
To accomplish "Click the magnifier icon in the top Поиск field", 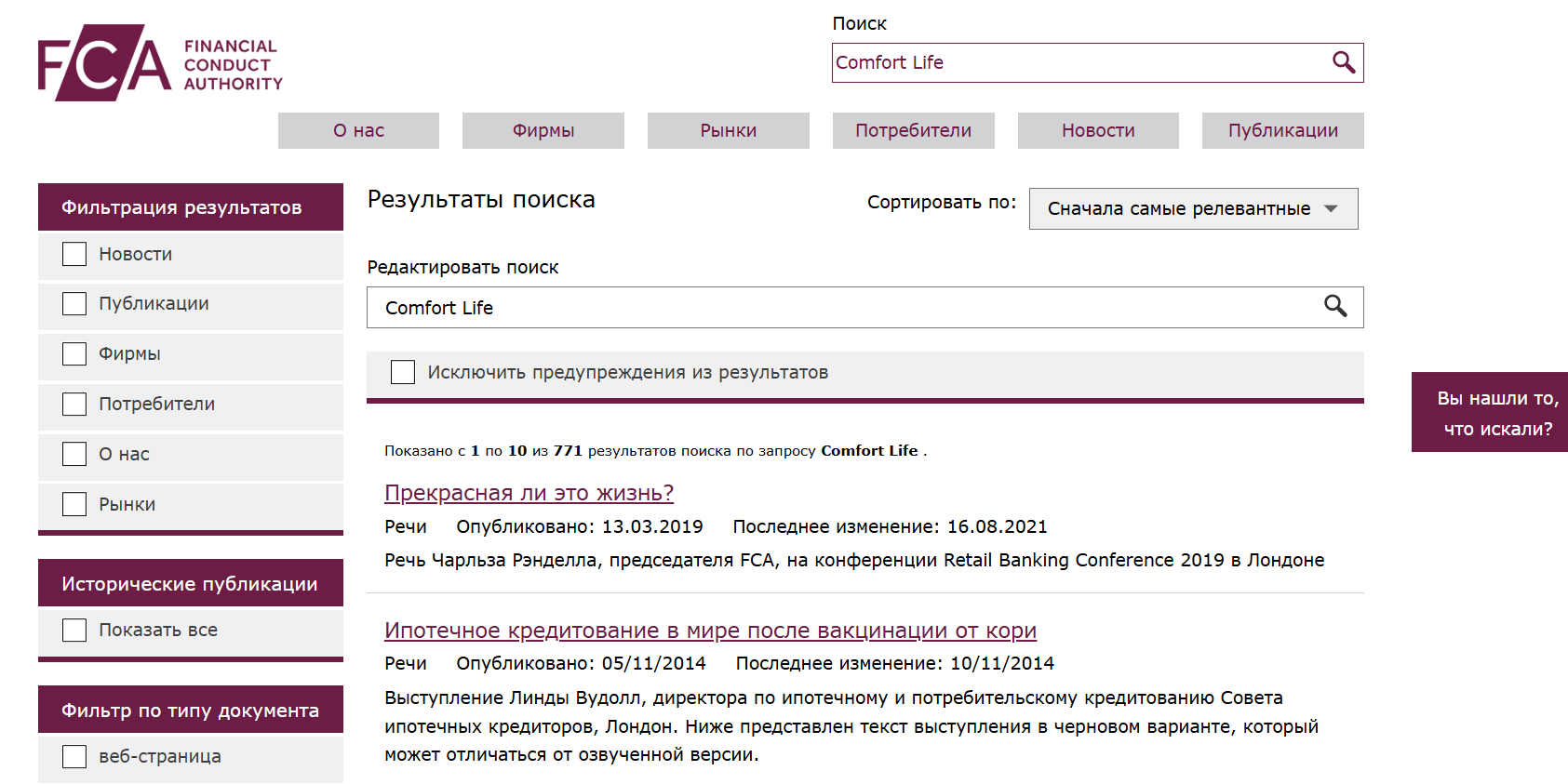I will point(1343,62).
